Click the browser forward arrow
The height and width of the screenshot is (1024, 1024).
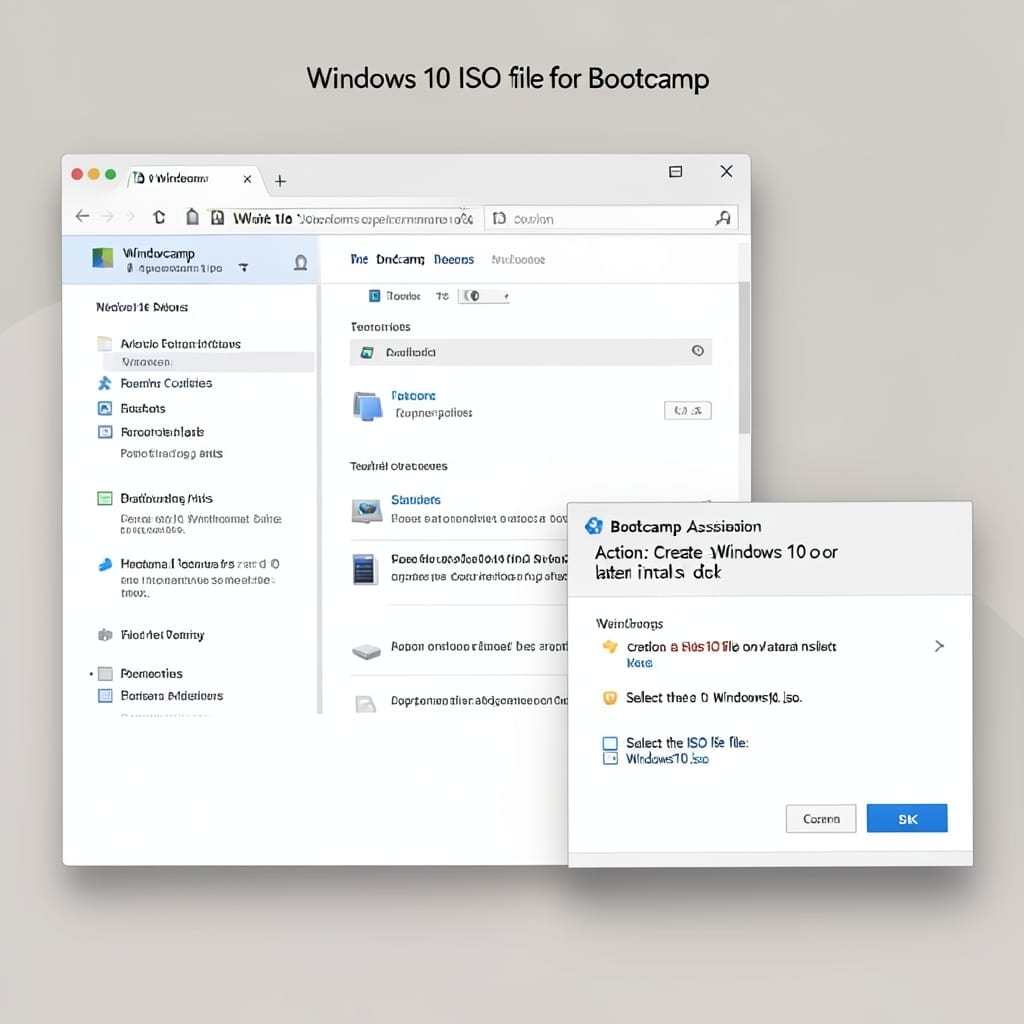click(108, 216)
